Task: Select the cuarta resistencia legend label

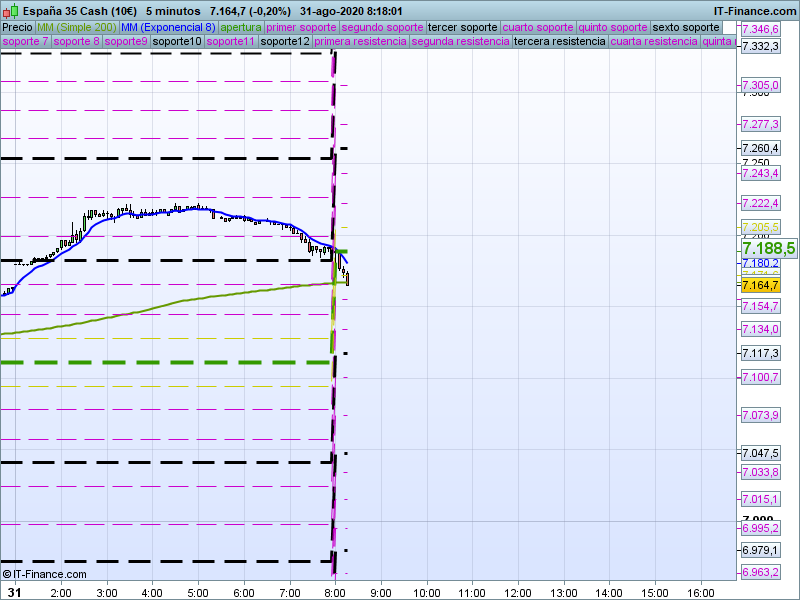Action: point(654,42)
